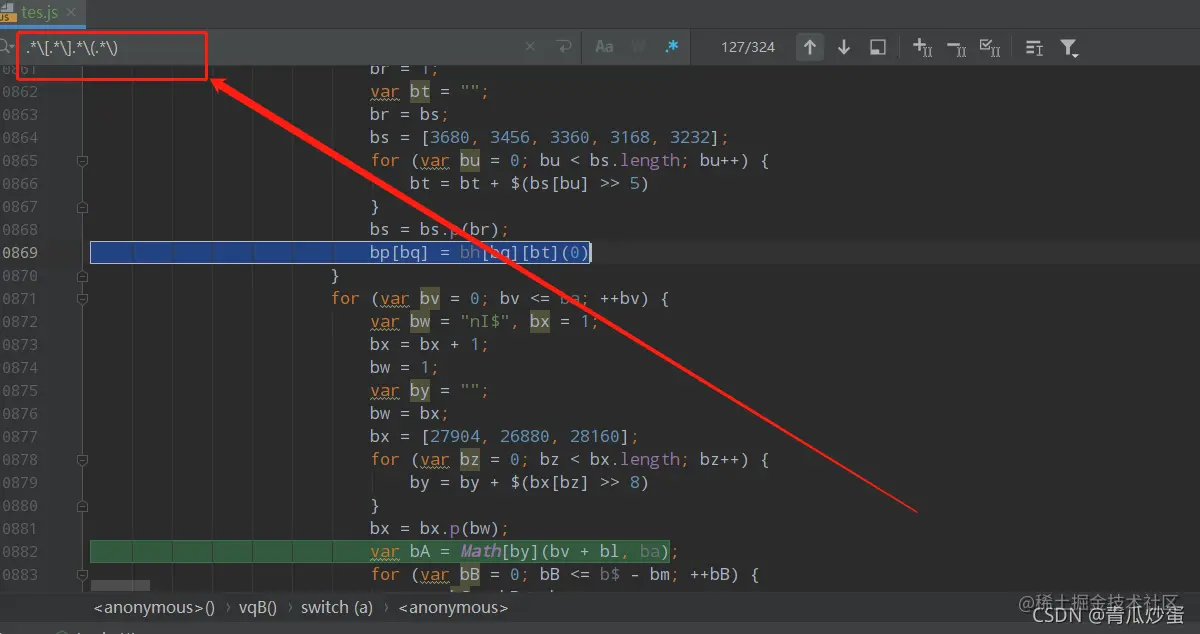
Task: Toggle multiline search mode icon
Action: [1034, 47]
